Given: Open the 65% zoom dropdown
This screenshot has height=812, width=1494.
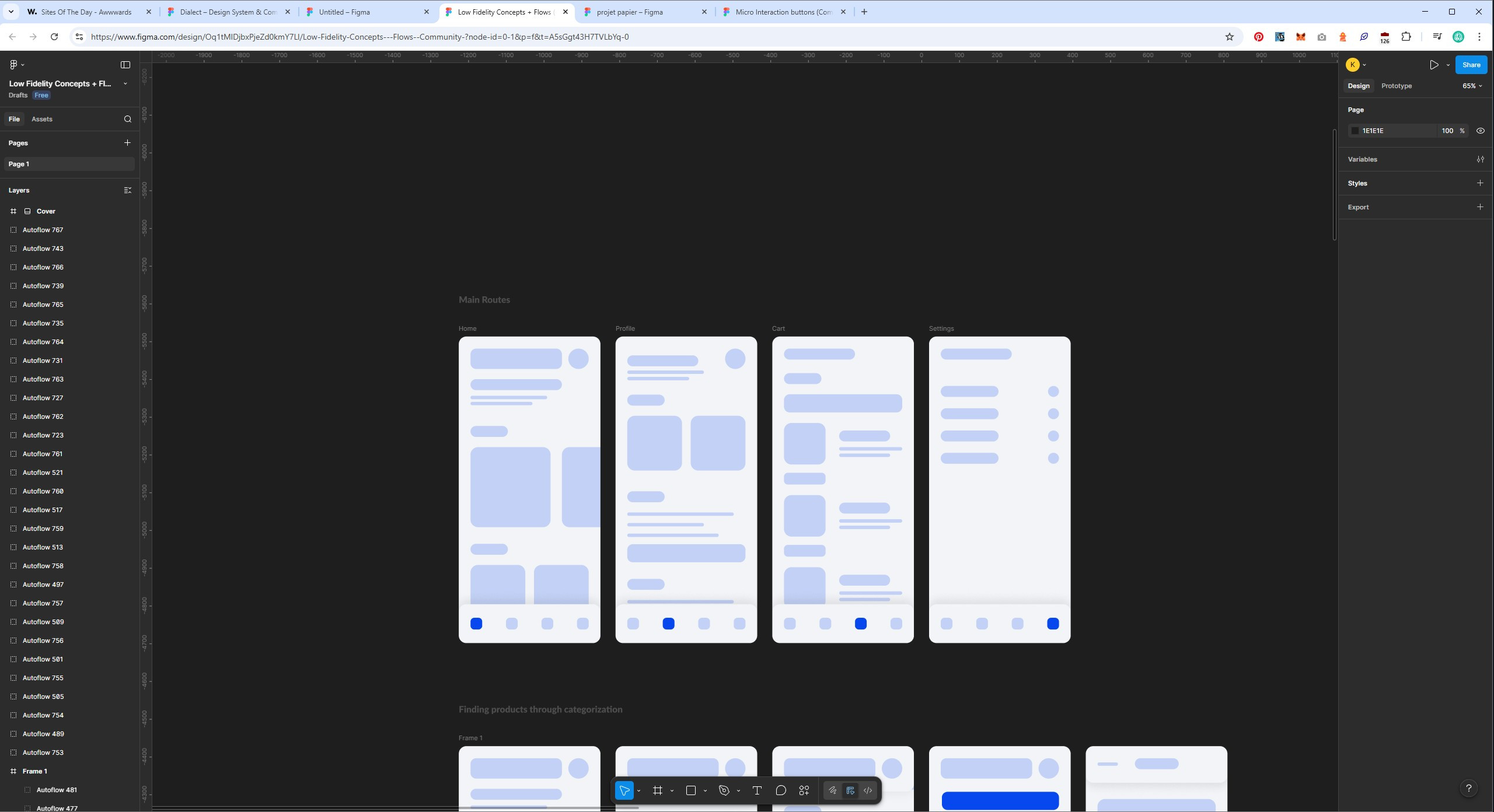Looking at the screenshot, I should [x=1472, y=86].
